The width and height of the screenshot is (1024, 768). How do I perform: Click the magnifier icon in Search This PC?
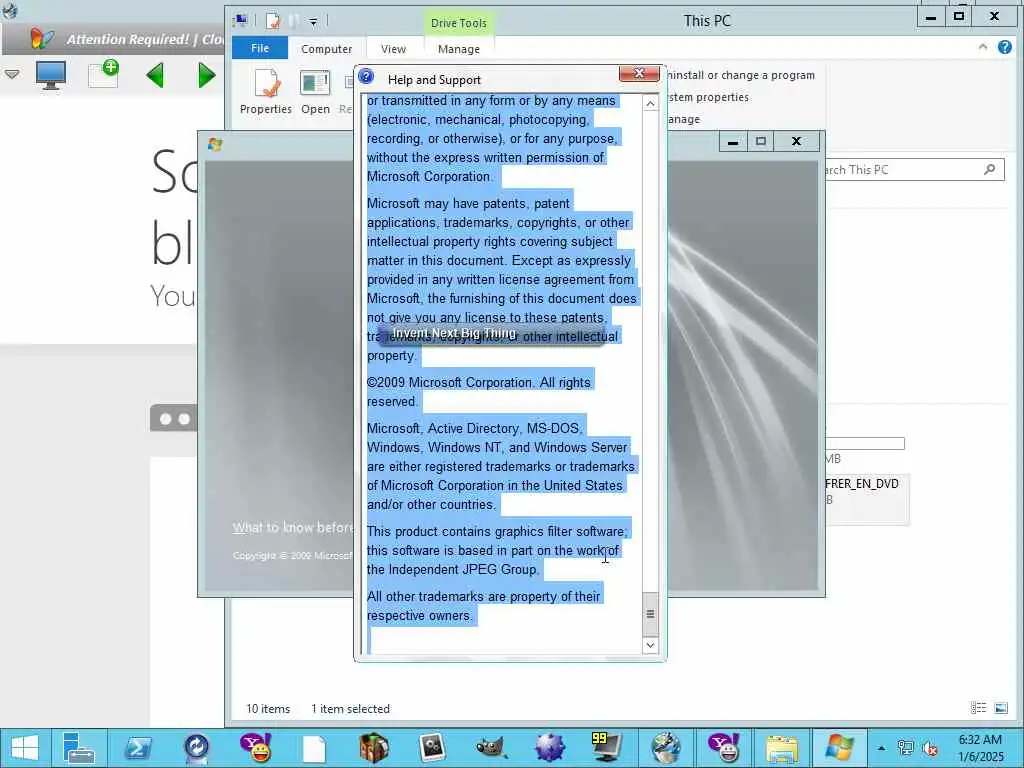coord(989,170)
